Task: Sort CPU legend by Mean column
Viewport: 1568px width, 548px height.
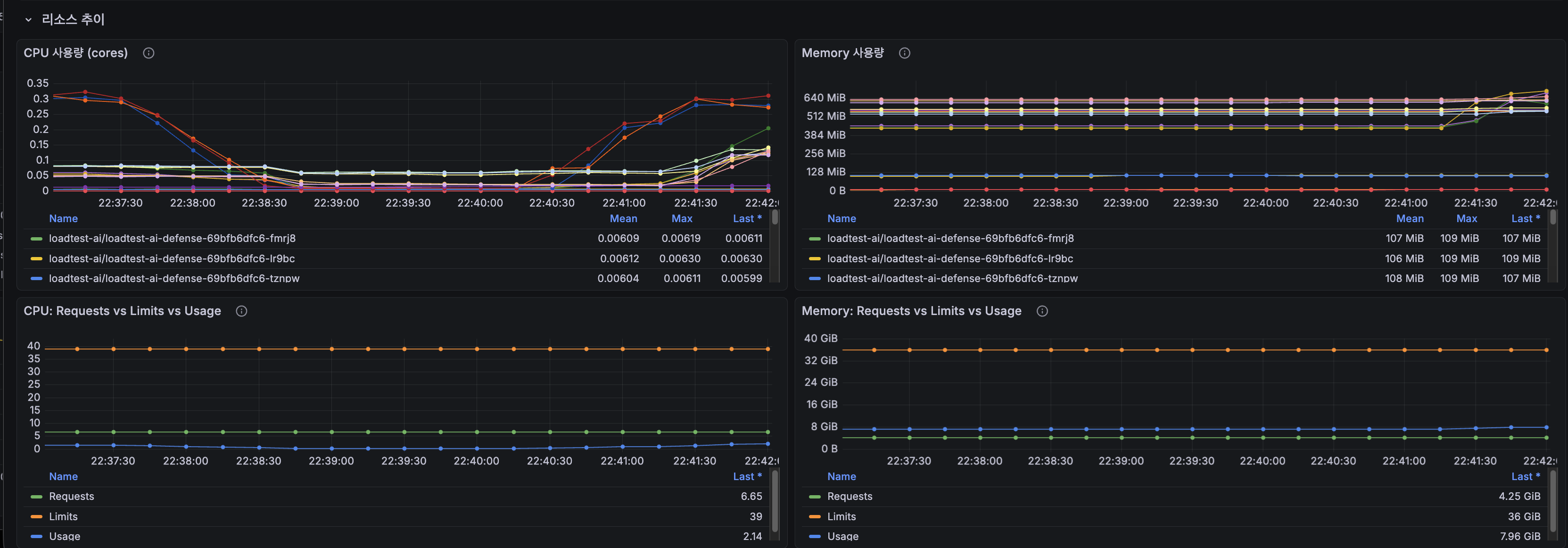Action: coord(623,219)
